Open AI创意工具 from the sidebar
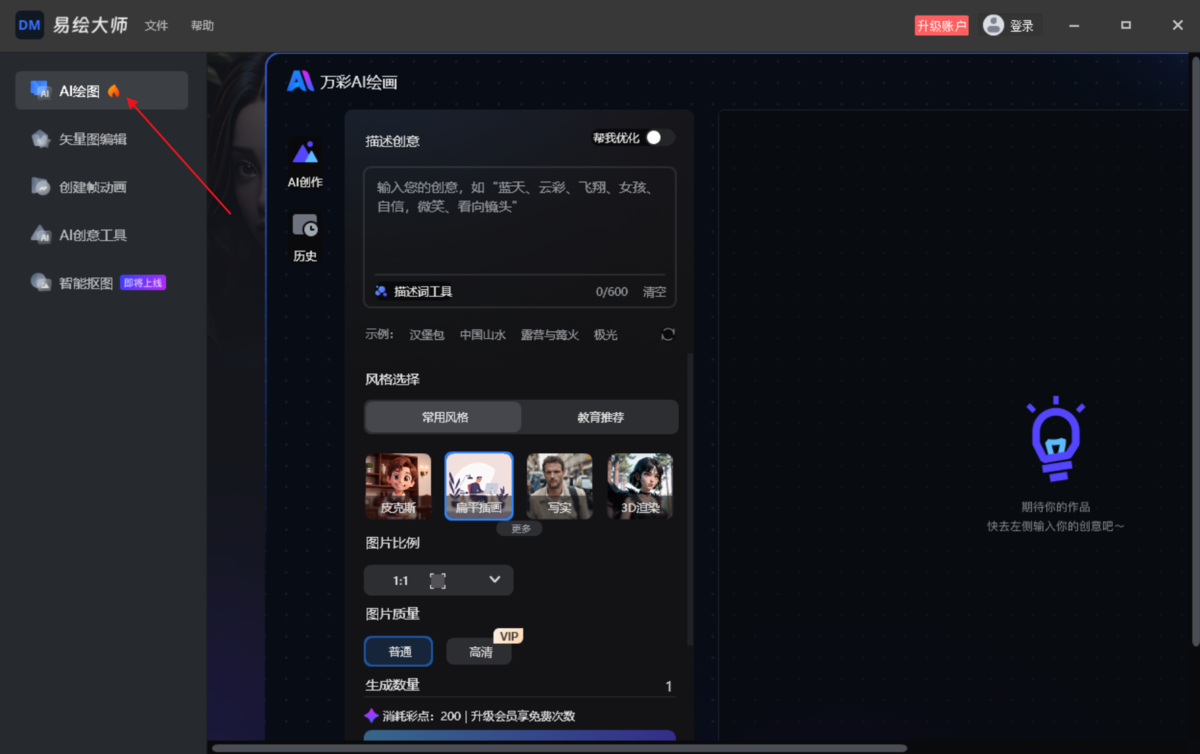This screenshot has height=754, width=1200. pyautogui.click(x=88, y=235)
